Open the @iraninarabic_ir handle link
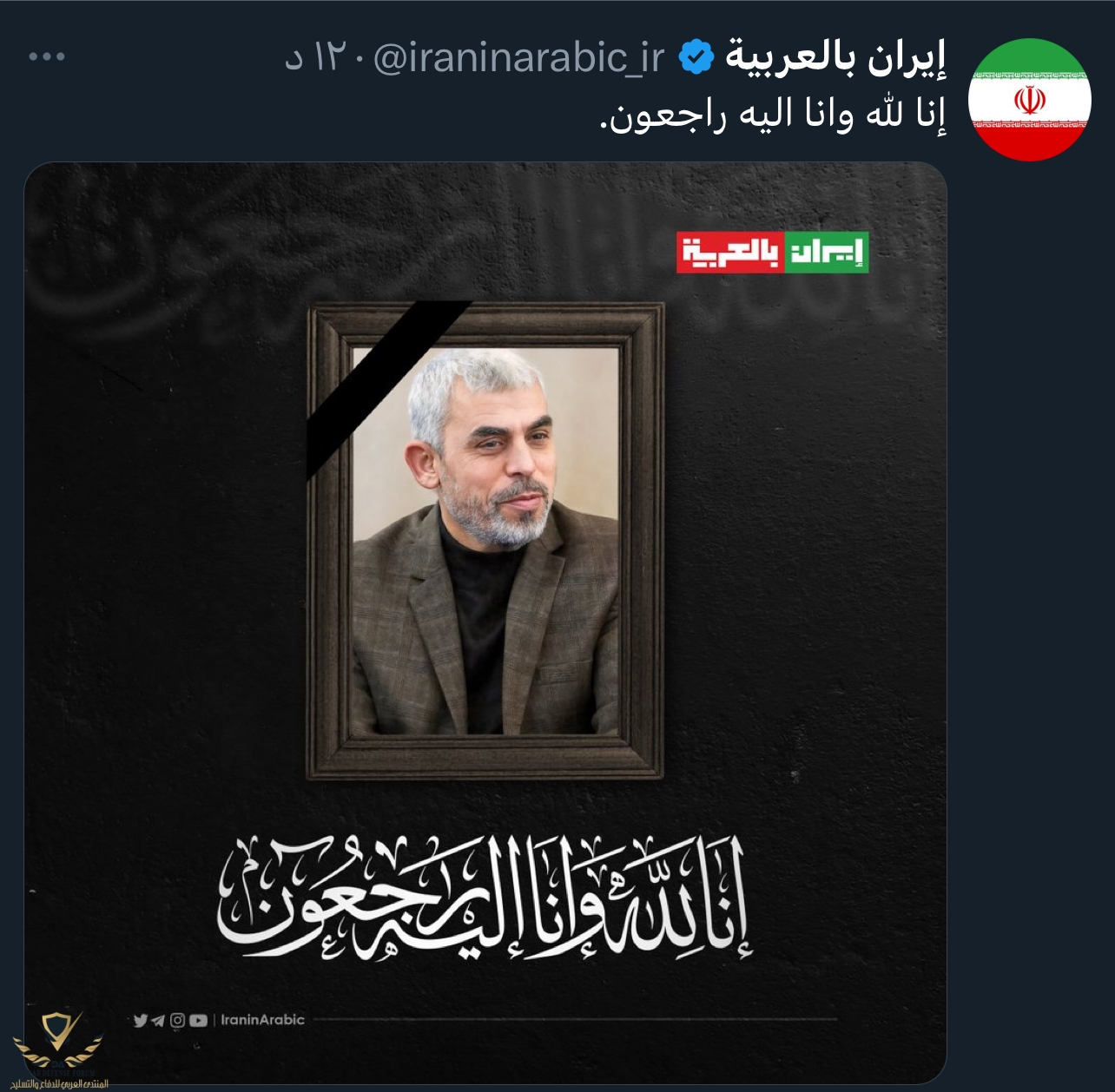The height and width of the screenshot is (1092, 1115). click(518, 58)
